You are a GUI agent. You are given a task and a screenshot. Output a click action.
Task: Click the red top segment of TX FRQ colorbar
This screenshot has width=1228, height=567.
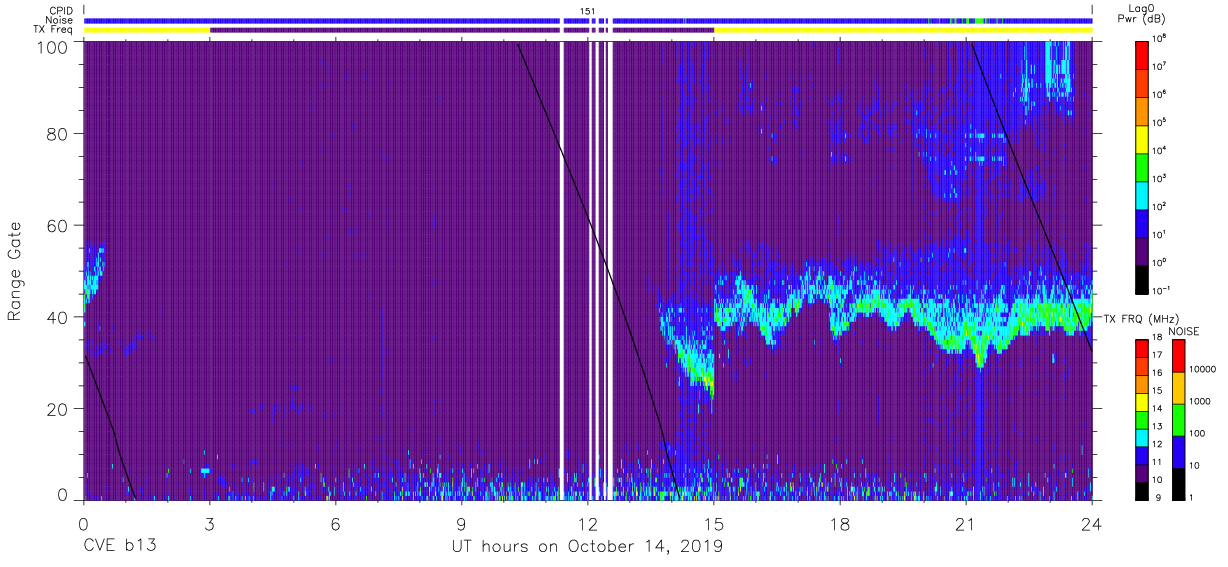click(1142, 347)
